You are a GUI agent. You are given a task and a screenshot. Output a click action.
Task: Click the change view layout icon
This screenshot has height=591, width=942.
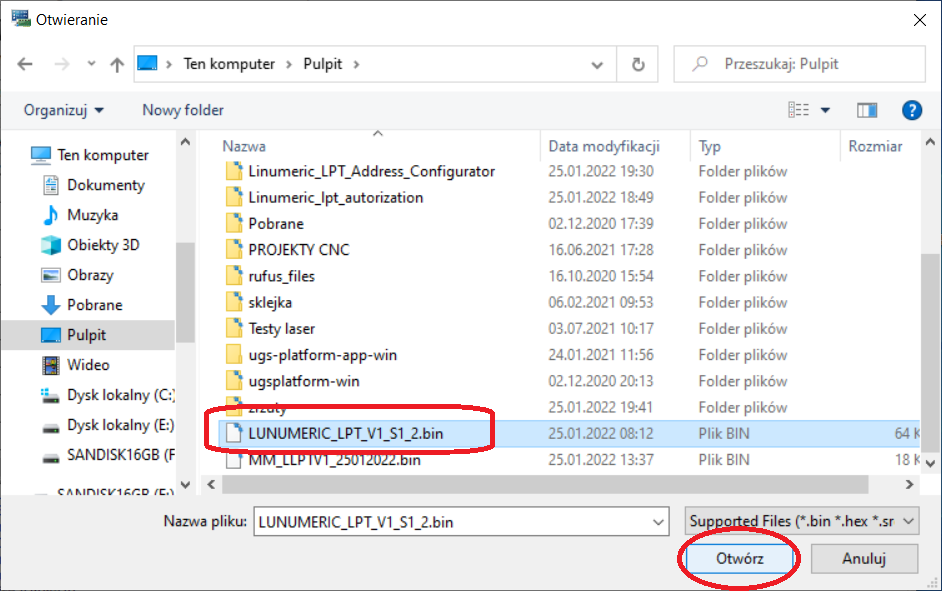pos(798,110)
